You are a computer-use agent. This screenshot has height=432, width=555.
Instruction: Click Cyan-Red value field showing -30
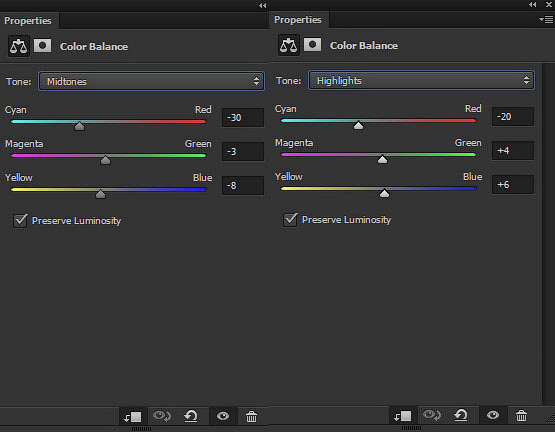click(x=243, y=118)
